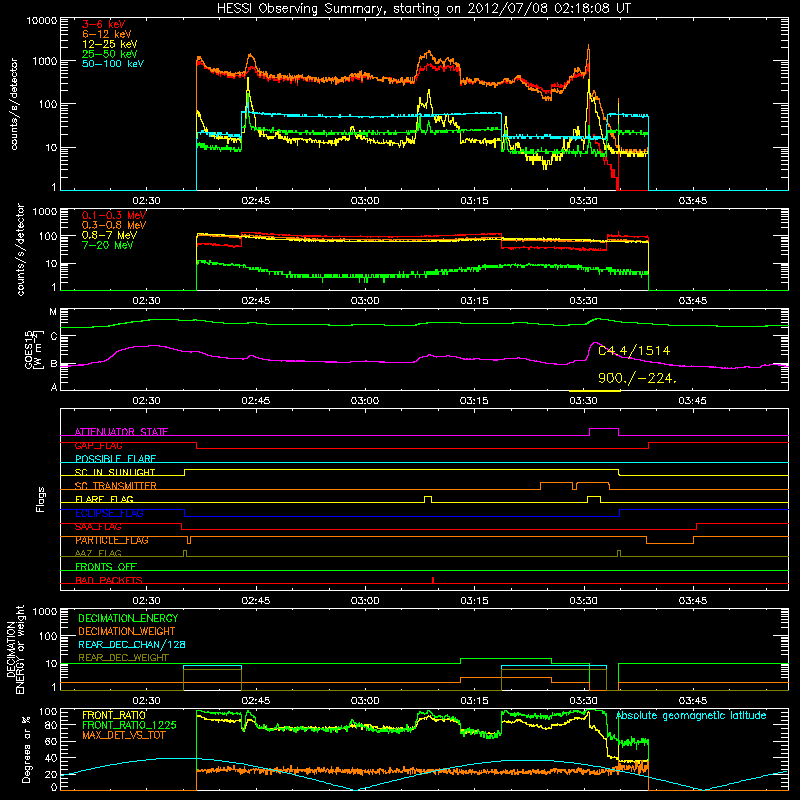
Task: Select the M class label on GOES axis
Action: (x=53, y=312)
